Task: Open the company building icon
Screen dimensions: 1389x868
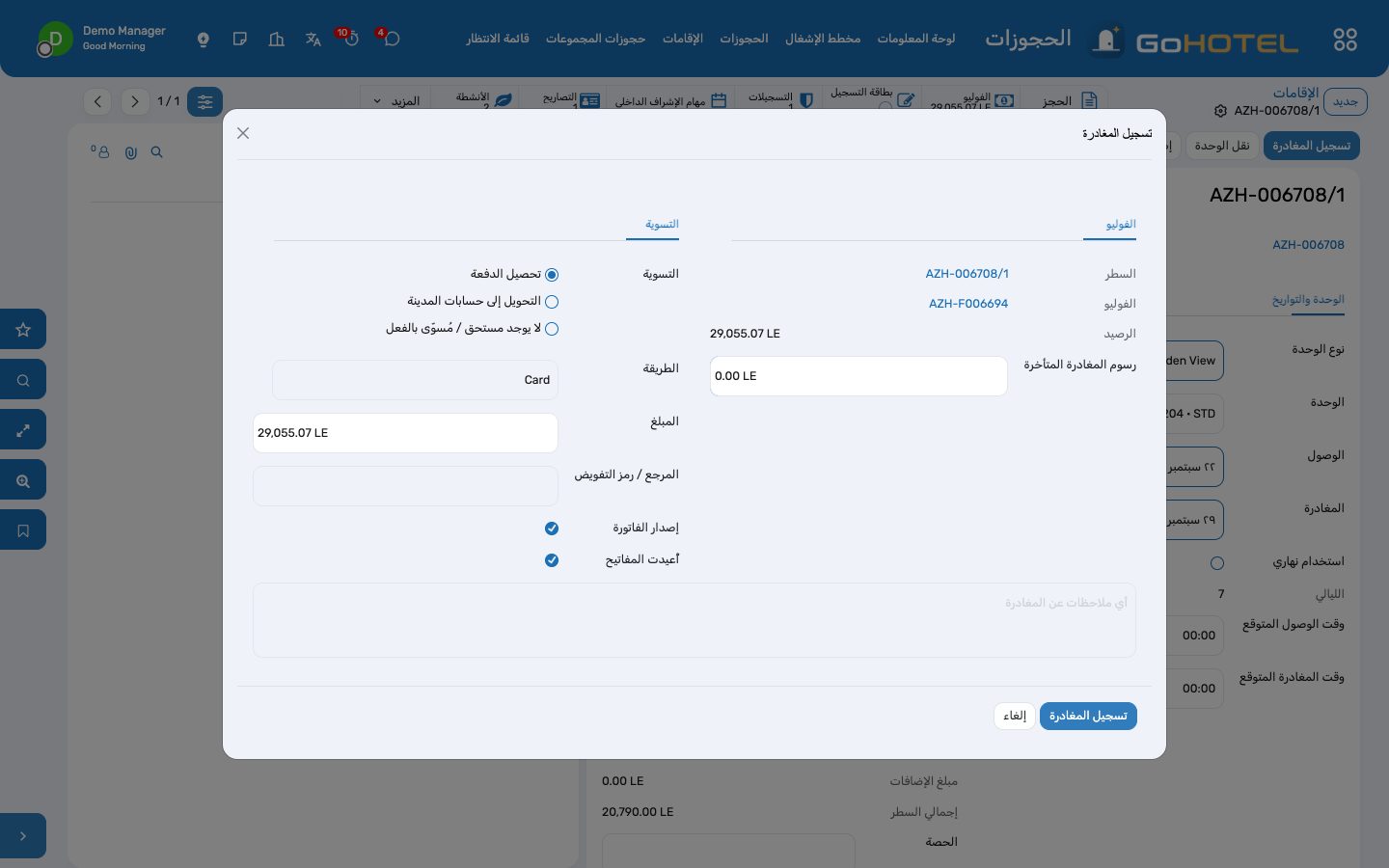Action: (x=277, y=40)
